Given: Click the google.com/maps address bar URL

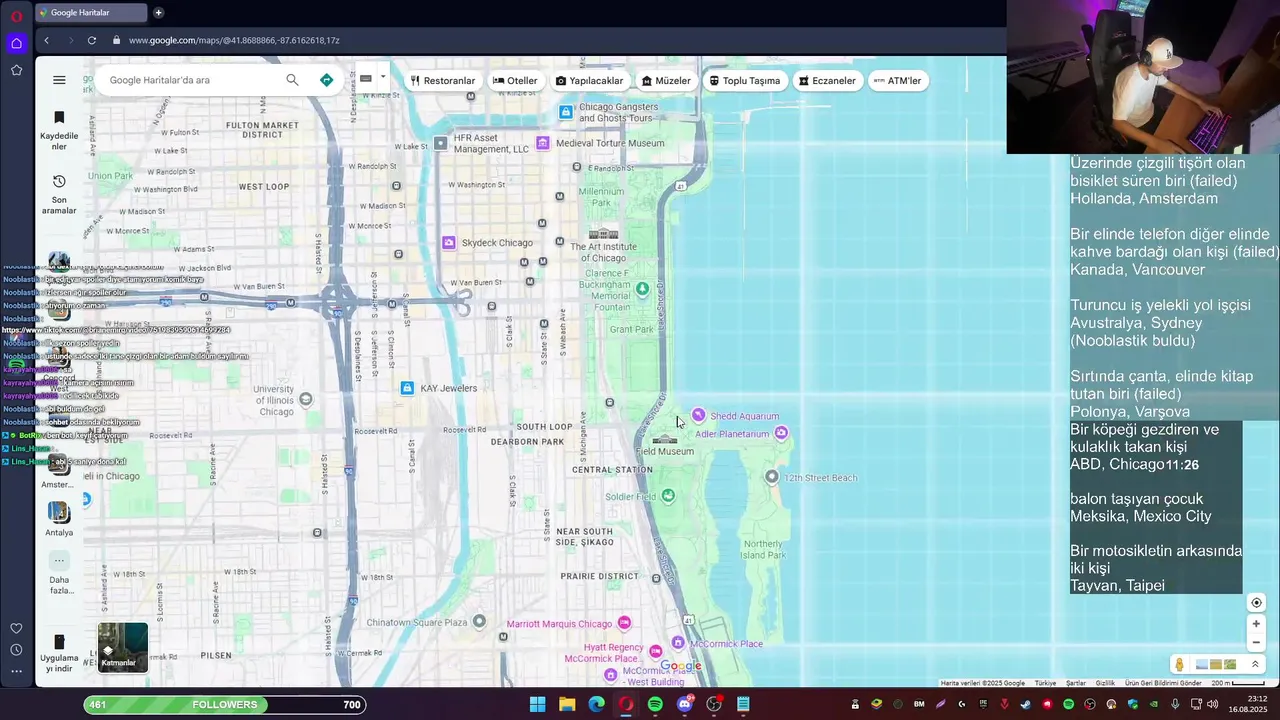Looking at the screenshot, I should coord(234,40).
